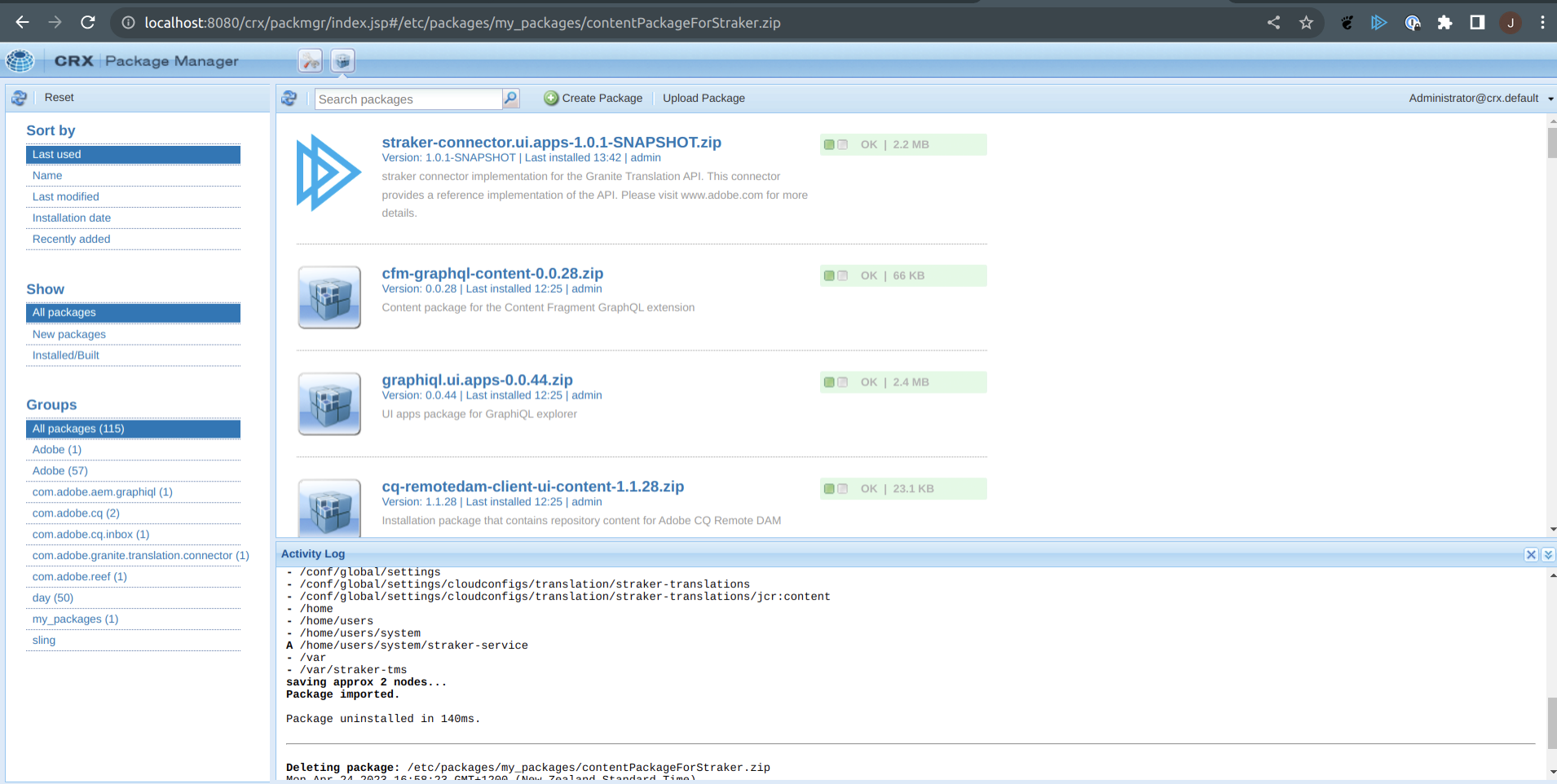Show All packages filter
The height and width of the screenshot is (784, 1557).
[133, 313]
